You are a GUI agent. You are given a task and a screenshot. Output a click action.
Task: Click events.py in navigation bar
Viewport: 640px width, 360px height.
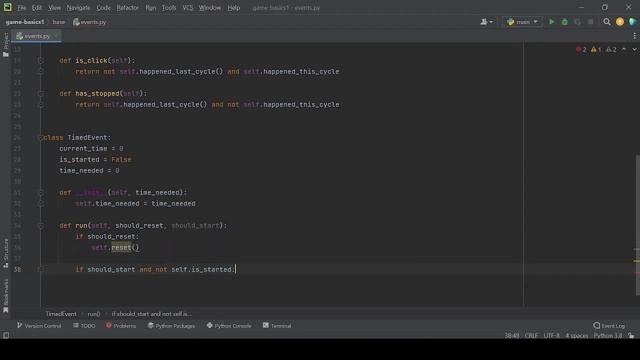(x=89, y=22)
